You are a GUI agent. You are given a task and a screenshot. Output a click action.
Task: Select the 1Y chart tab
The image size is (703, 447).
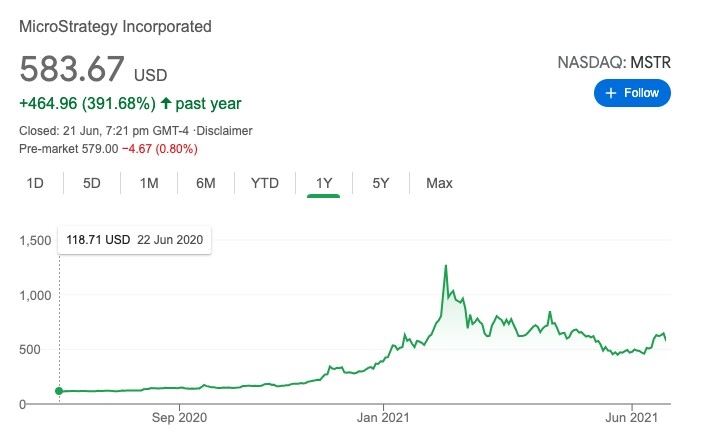[324, 183]
